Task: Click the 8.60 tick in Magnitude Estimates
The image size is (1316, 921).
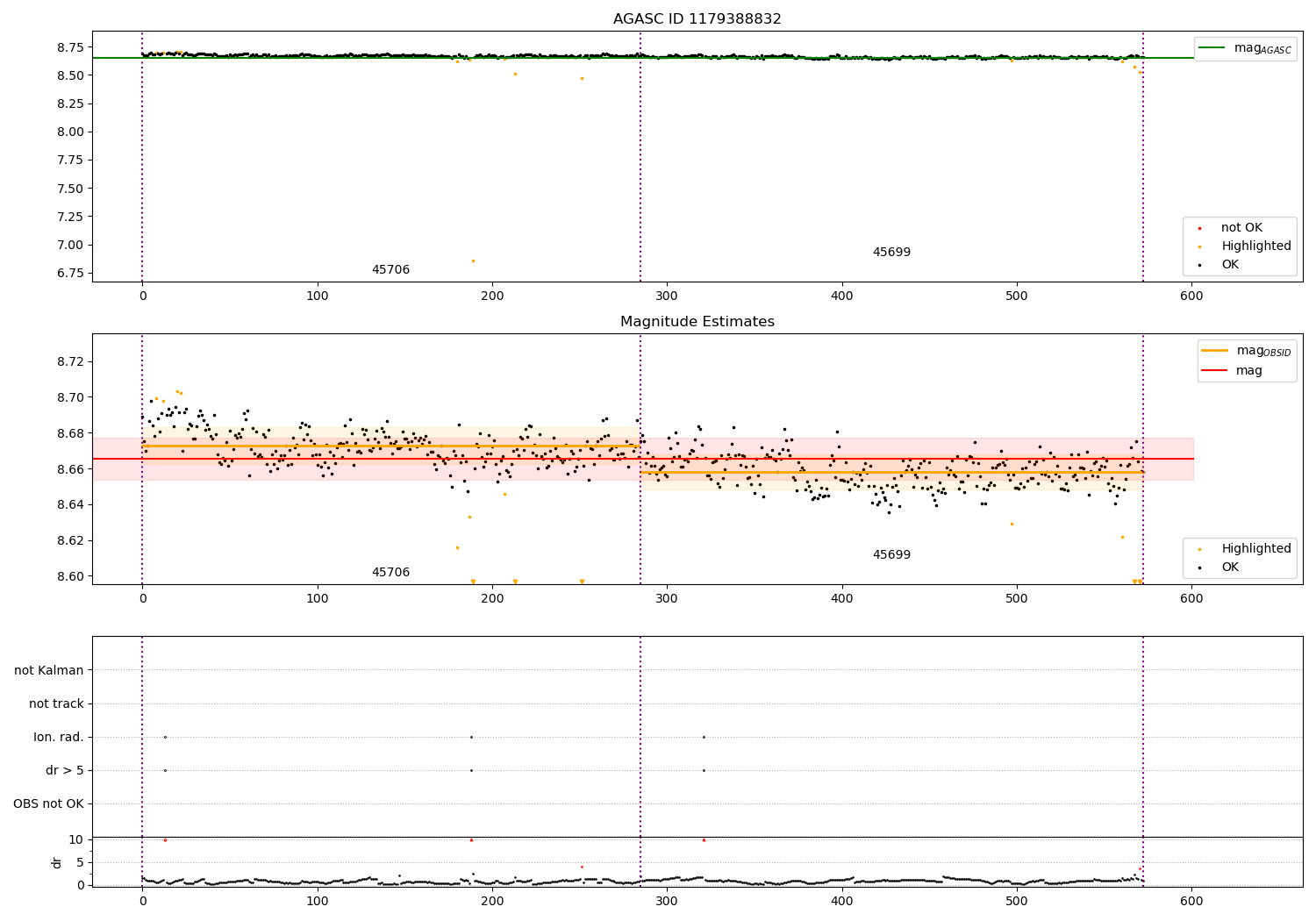Action: [69, 576]
